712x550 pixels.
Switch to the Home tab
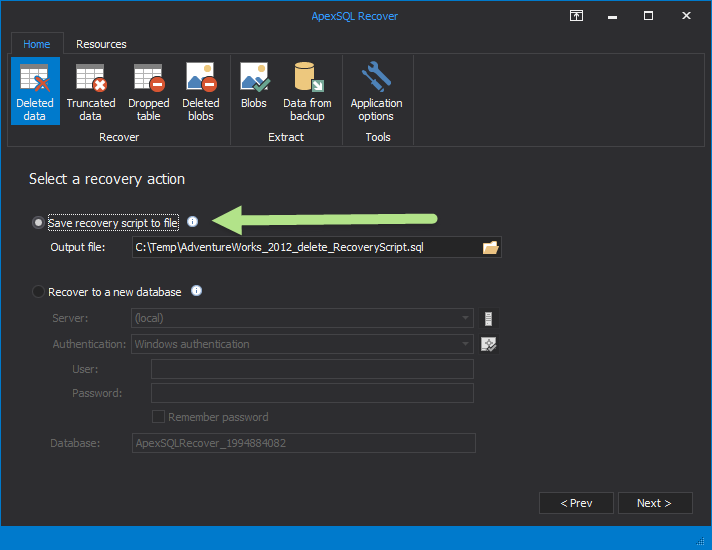37,44
